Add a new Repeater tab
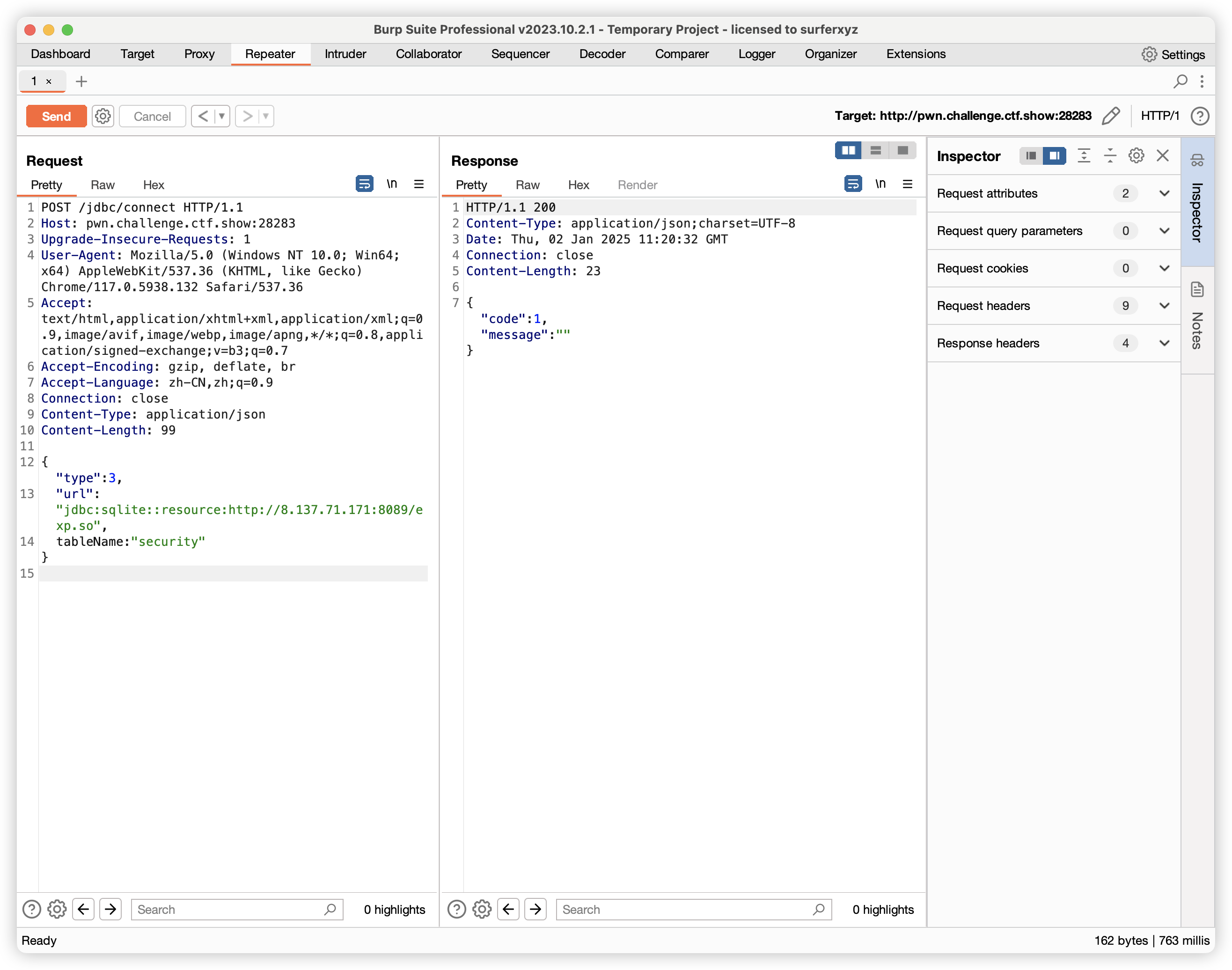 tap(81, 81)
